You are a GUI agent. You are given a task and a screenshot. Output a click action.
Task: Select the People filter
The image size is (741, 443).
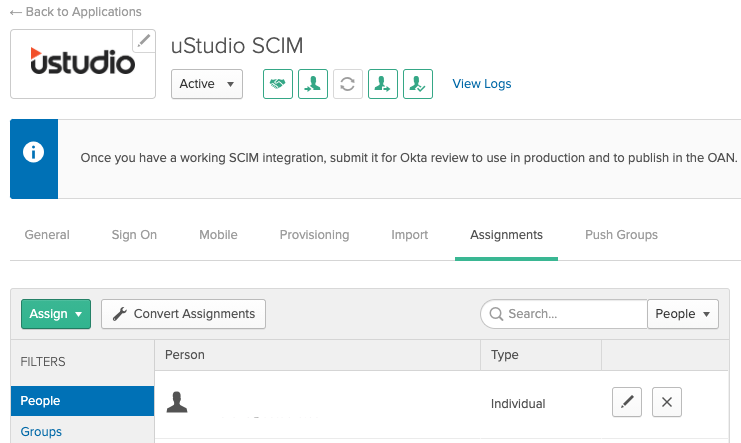click(x=82, y=401)
